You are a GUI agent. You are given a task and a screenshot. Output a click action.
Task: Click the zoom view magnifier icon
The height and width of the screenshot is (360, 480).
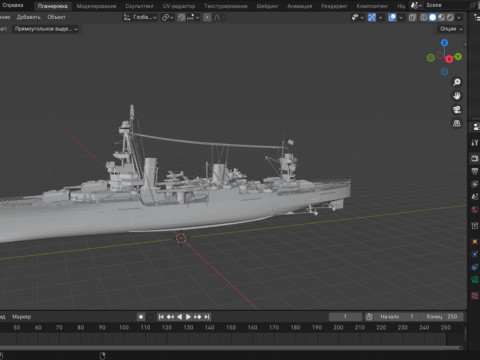(x=457, y=82)
